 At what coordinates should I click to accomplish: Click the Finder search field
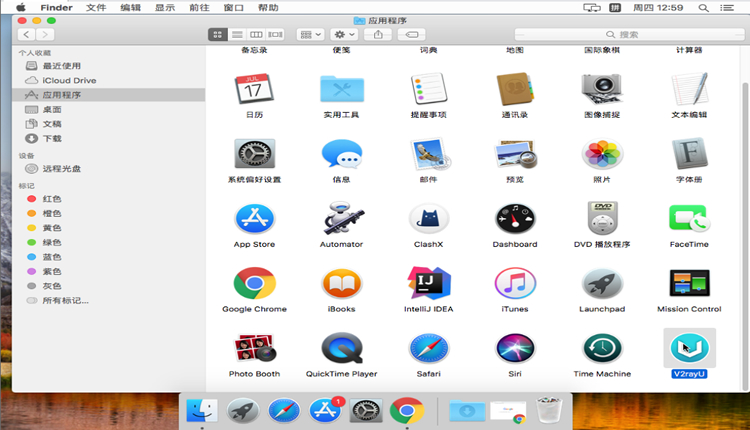[x=630, y=34]
